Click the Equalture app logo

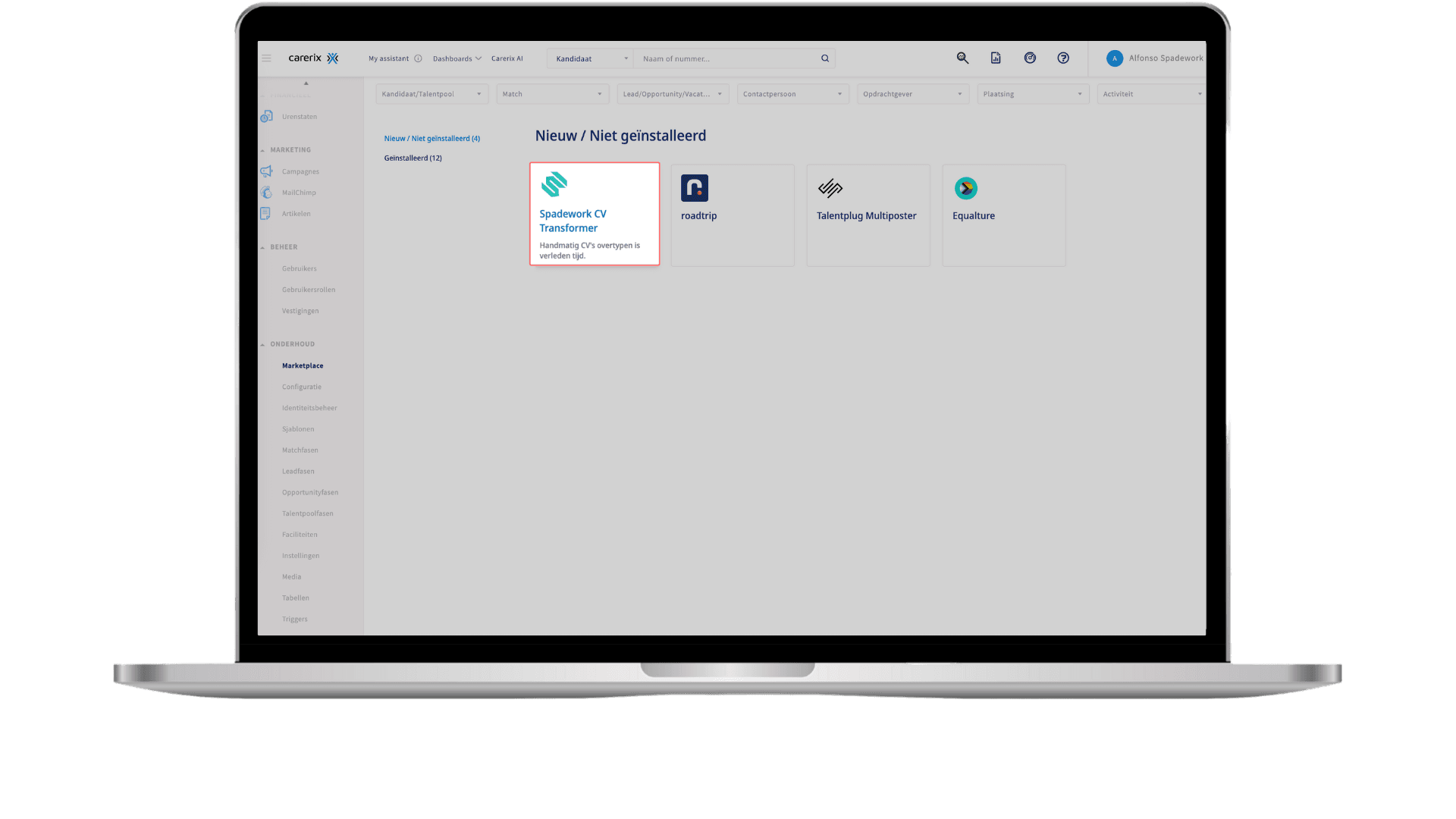point(965,188)
